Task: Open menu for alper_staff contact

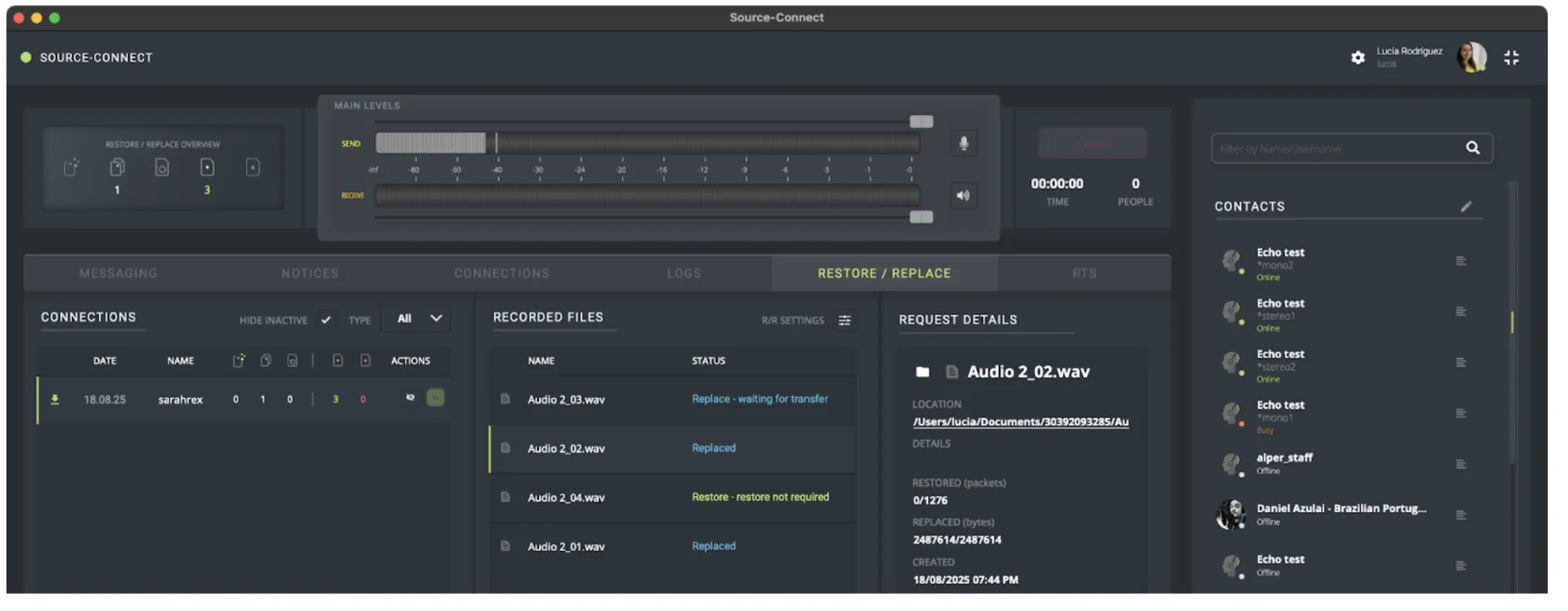Action: coord(1460,464)
